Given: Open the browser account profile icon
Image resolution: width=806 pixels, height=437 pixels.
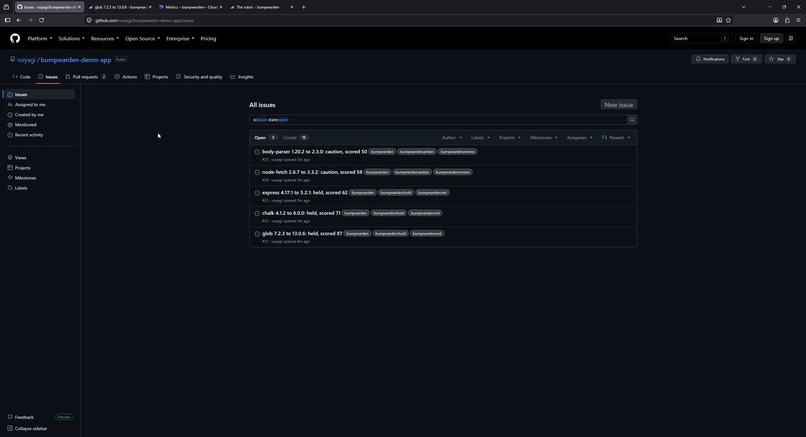Looking at the screenshot, I should (776, 20).
